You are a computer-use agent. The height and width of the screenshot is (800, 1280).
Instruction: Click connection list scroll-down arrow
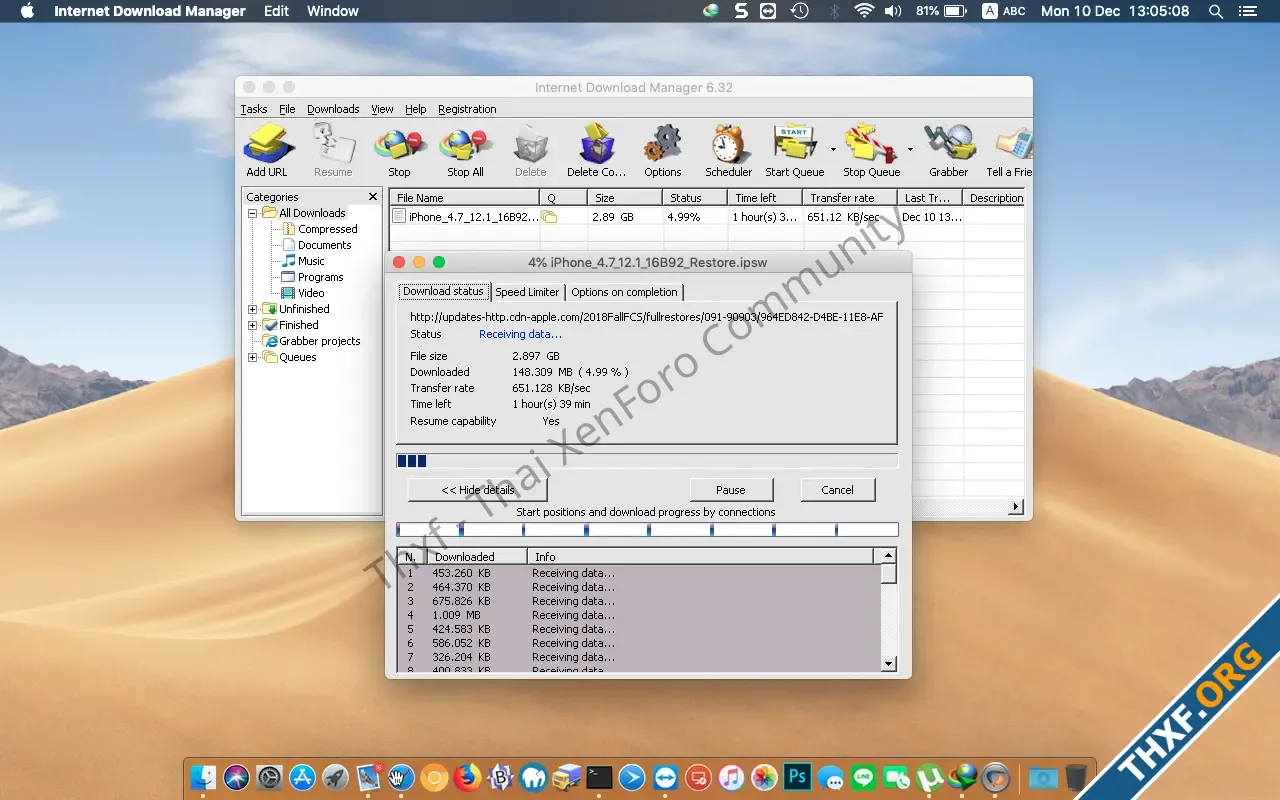tap(888, 663)
